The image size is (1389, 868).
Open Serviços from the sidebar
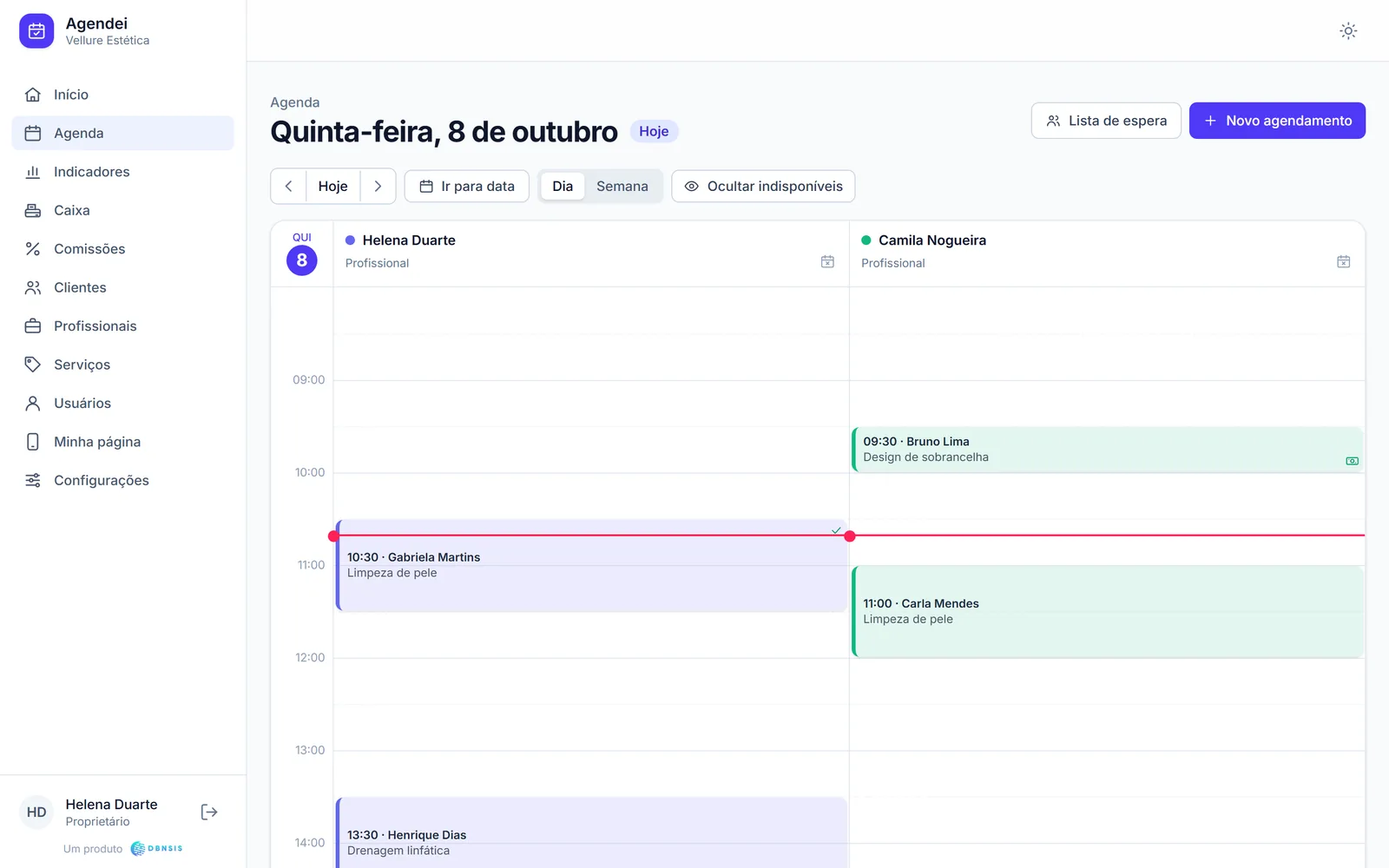(122, 365)
